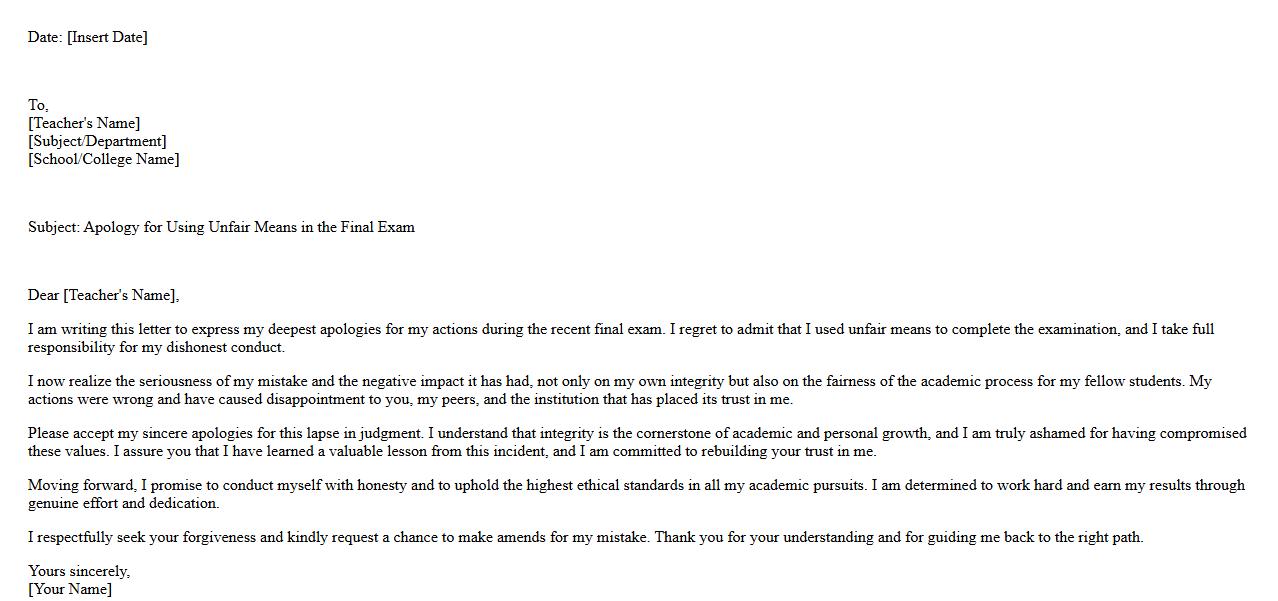
Task: Click the [School/College Name] placeholder
Action: click(104, 159)
